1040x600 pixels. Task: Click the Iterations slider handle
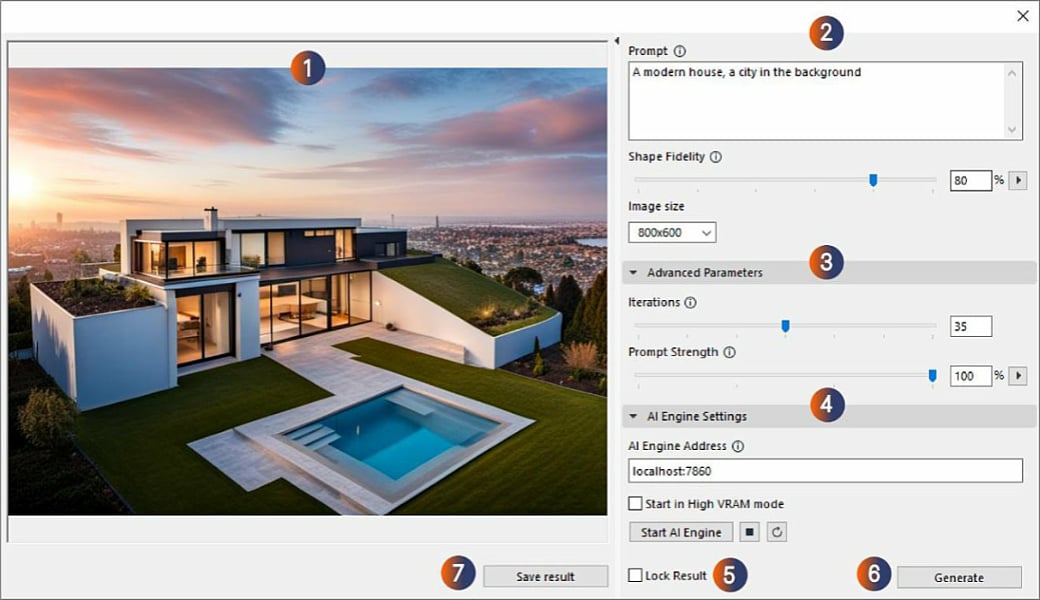[786, 325]
